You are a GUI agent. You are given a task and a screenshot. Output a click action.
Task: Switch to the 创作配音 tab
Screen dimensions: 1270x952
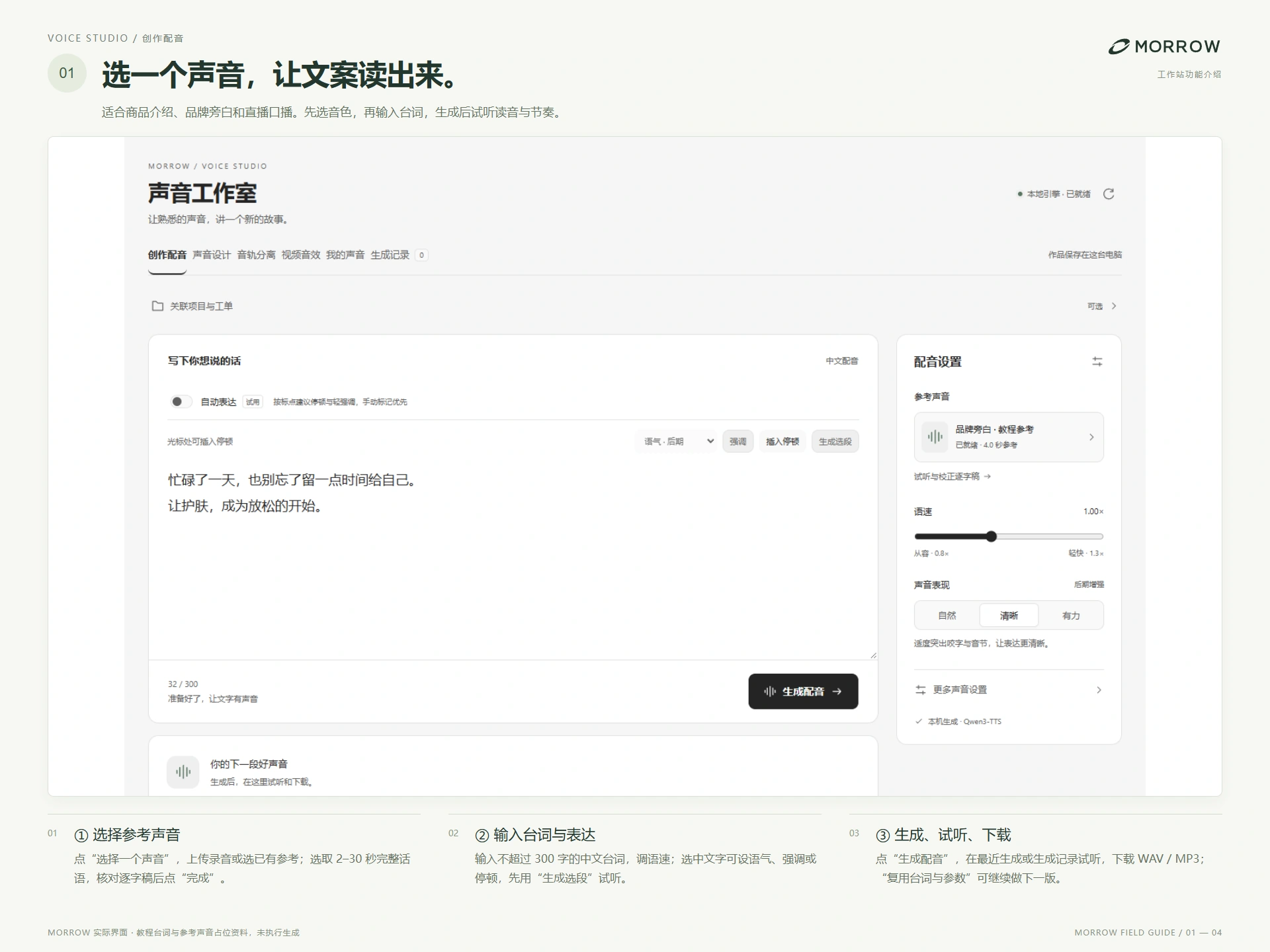click(x=167, y=255)
